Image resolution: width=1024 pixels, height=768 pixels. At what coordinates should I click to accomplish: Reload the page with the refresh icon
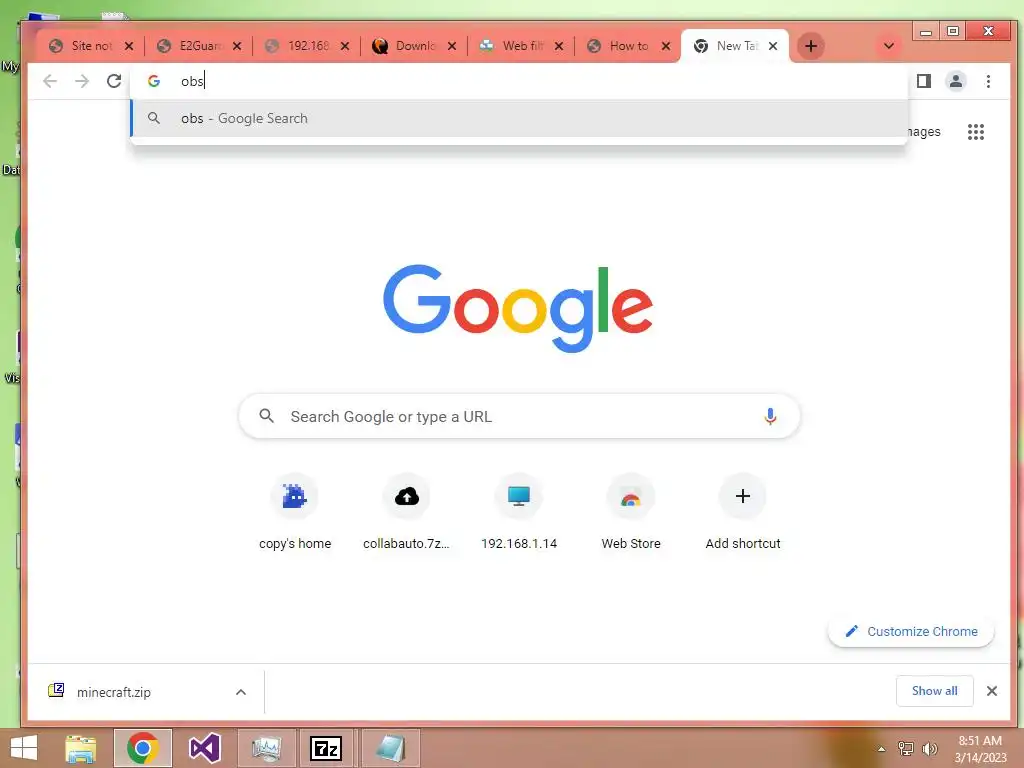point(114,81)
